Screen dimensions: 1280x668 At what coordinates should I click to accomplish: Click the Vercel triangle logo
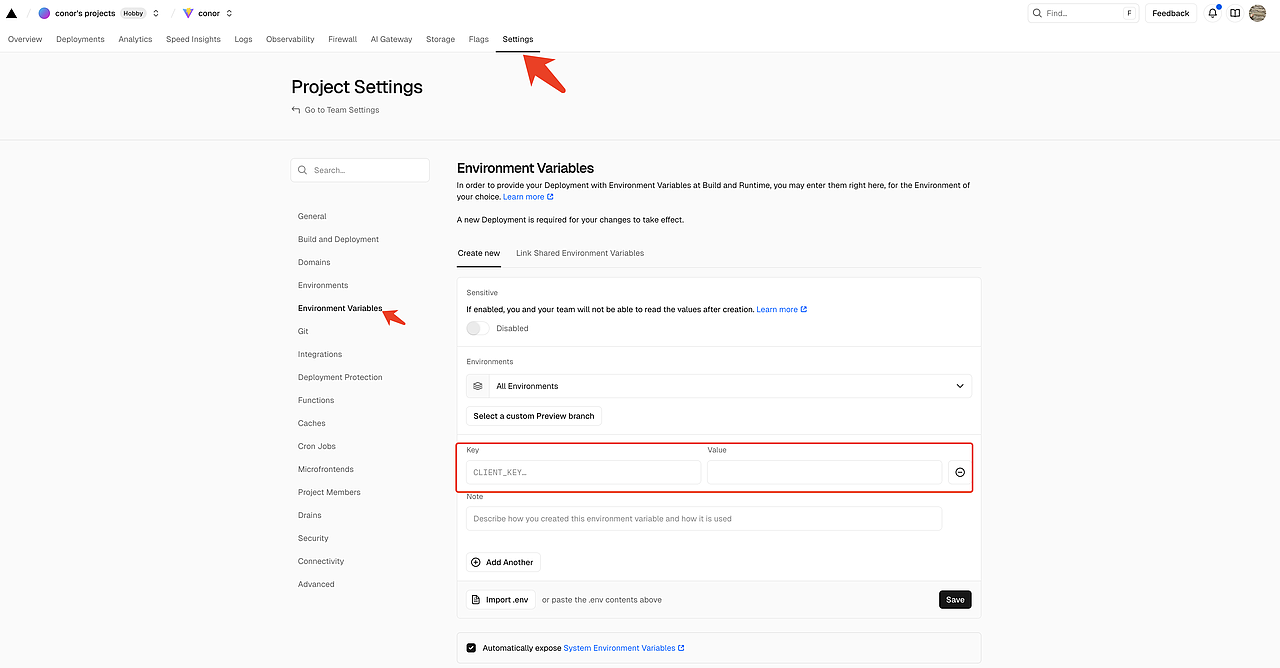[x=12, y=13]
